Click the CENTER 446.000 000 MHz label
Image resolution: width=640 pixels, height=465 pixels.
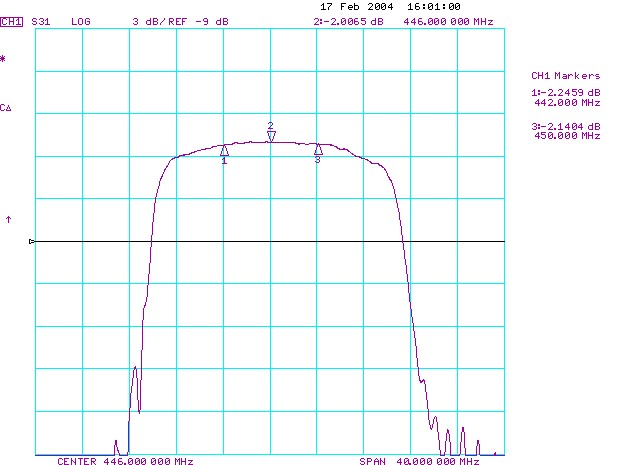point(125,461)
